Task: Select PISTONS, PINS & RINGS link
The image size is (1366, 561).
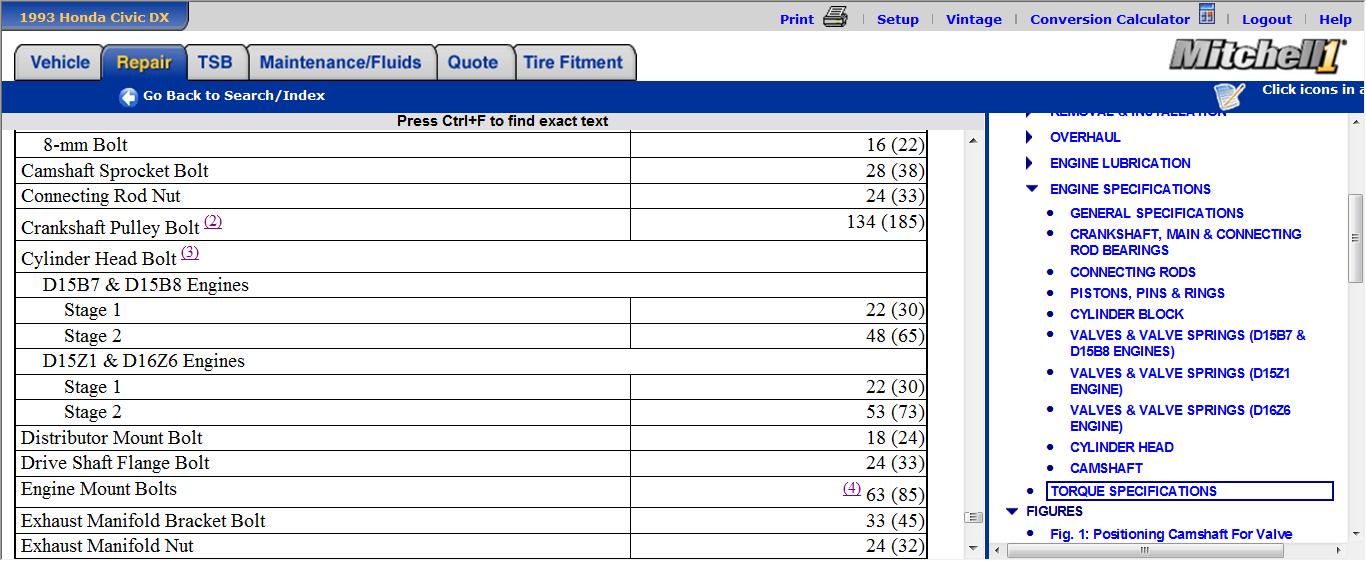Action: coord(1147,293)
